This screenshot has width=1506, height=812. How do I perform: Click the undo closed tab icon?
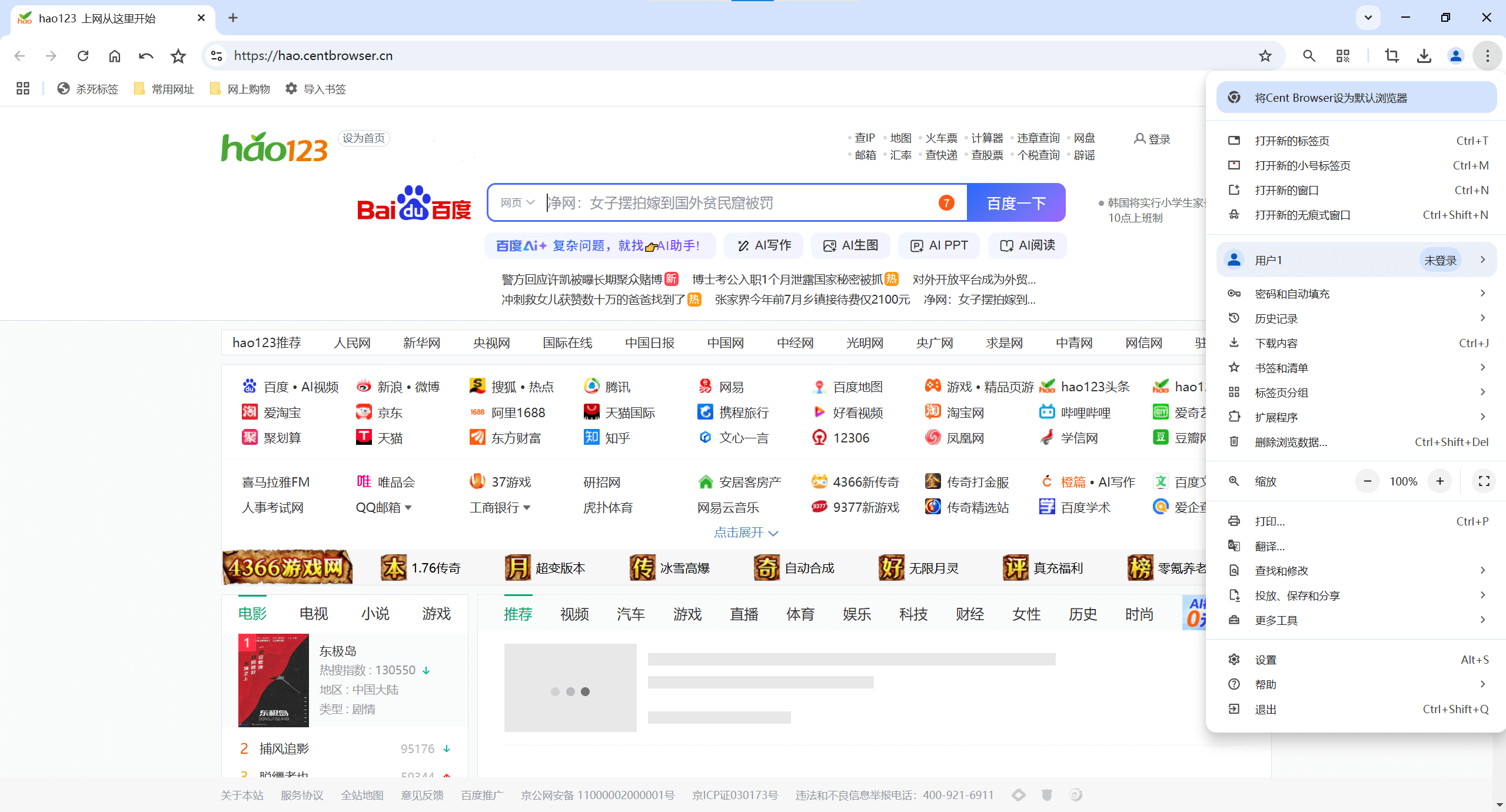146,56
